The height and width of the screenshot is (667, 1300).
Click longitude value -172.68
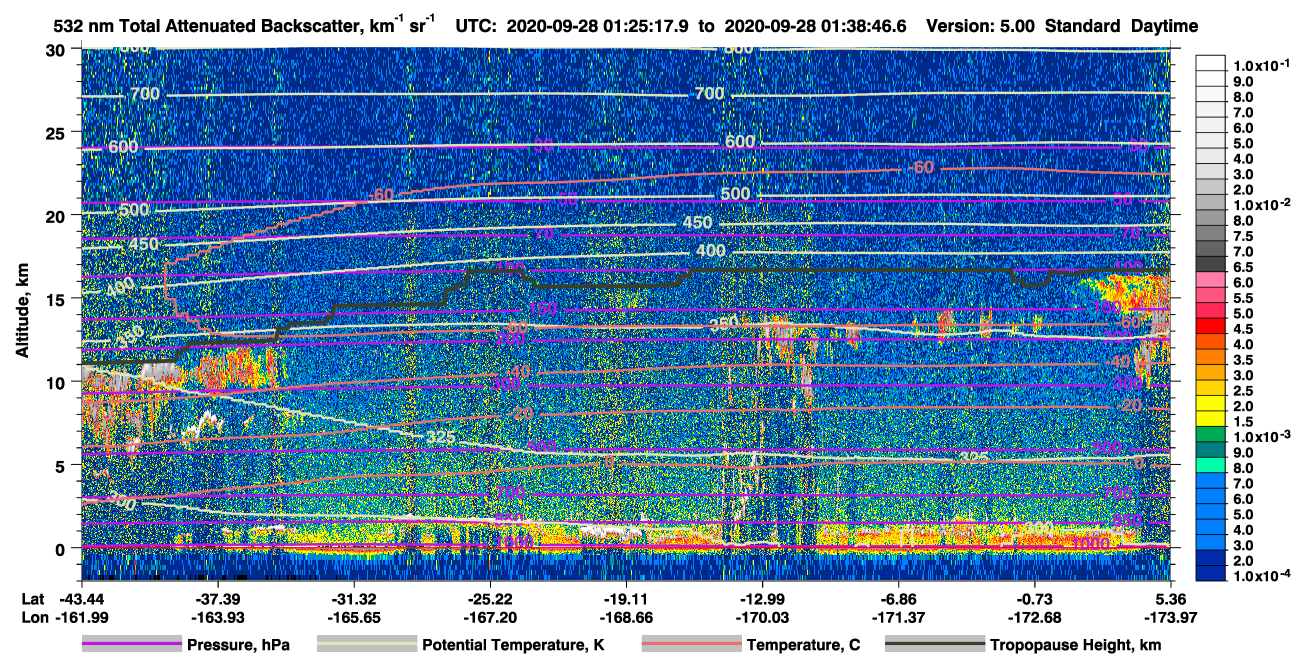1035,618
